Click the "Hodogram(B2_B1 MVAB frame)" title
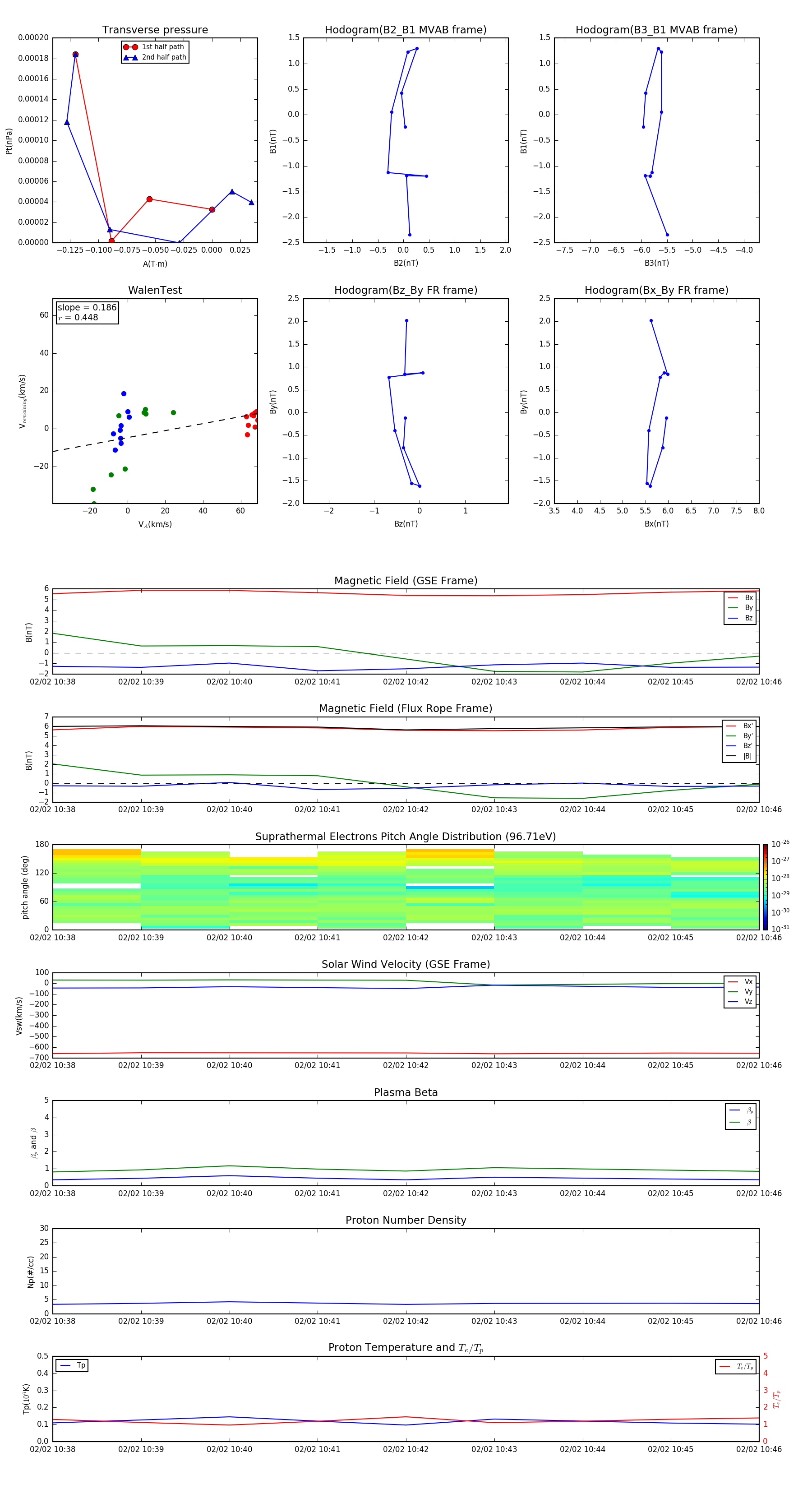812x1489 pixels. coord(406,30)
